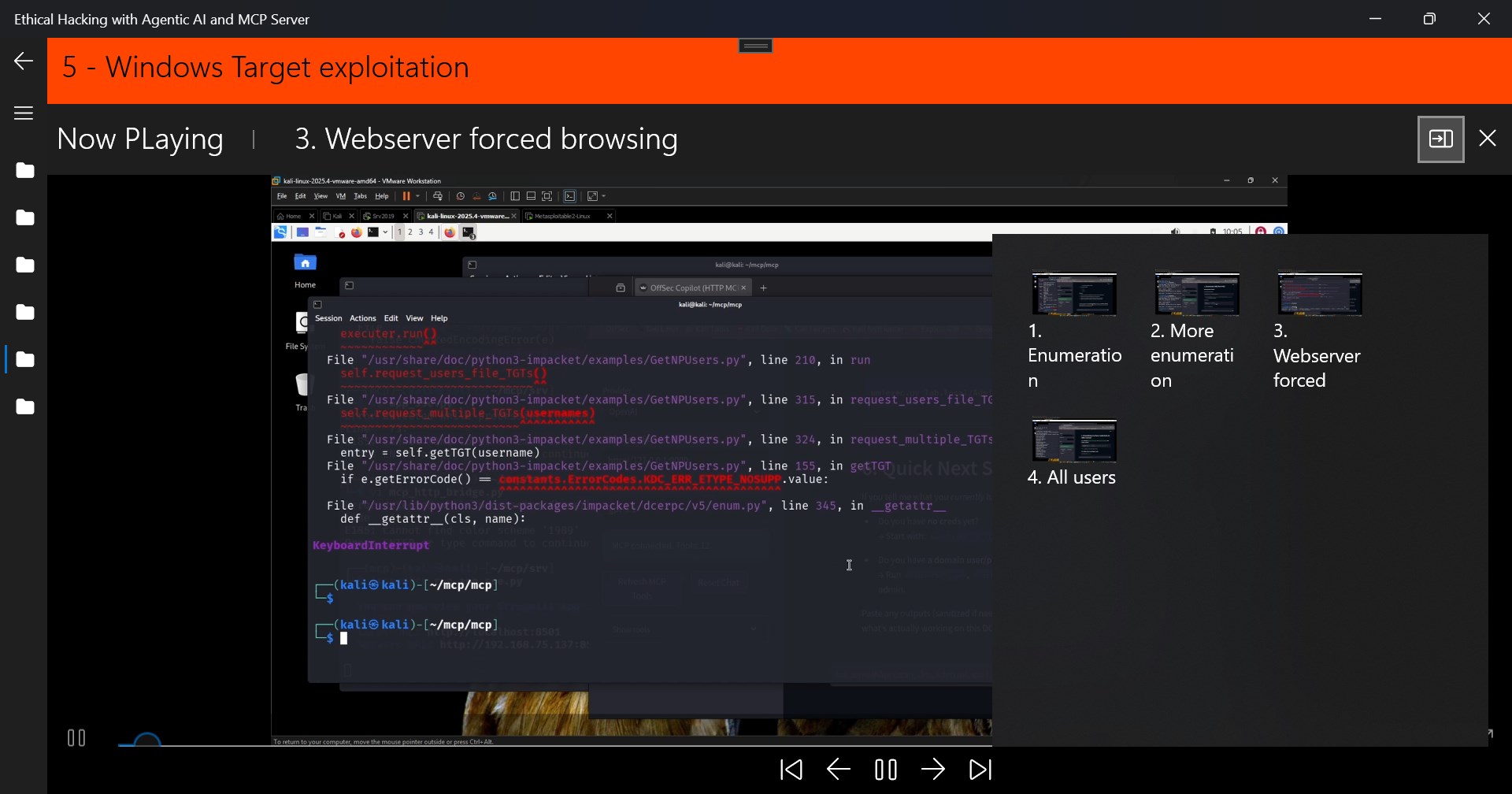Image resolution: width=1512 pixels, height=794 pixels.
Task: Open the VMware View menu
Action: pos(321,196)
